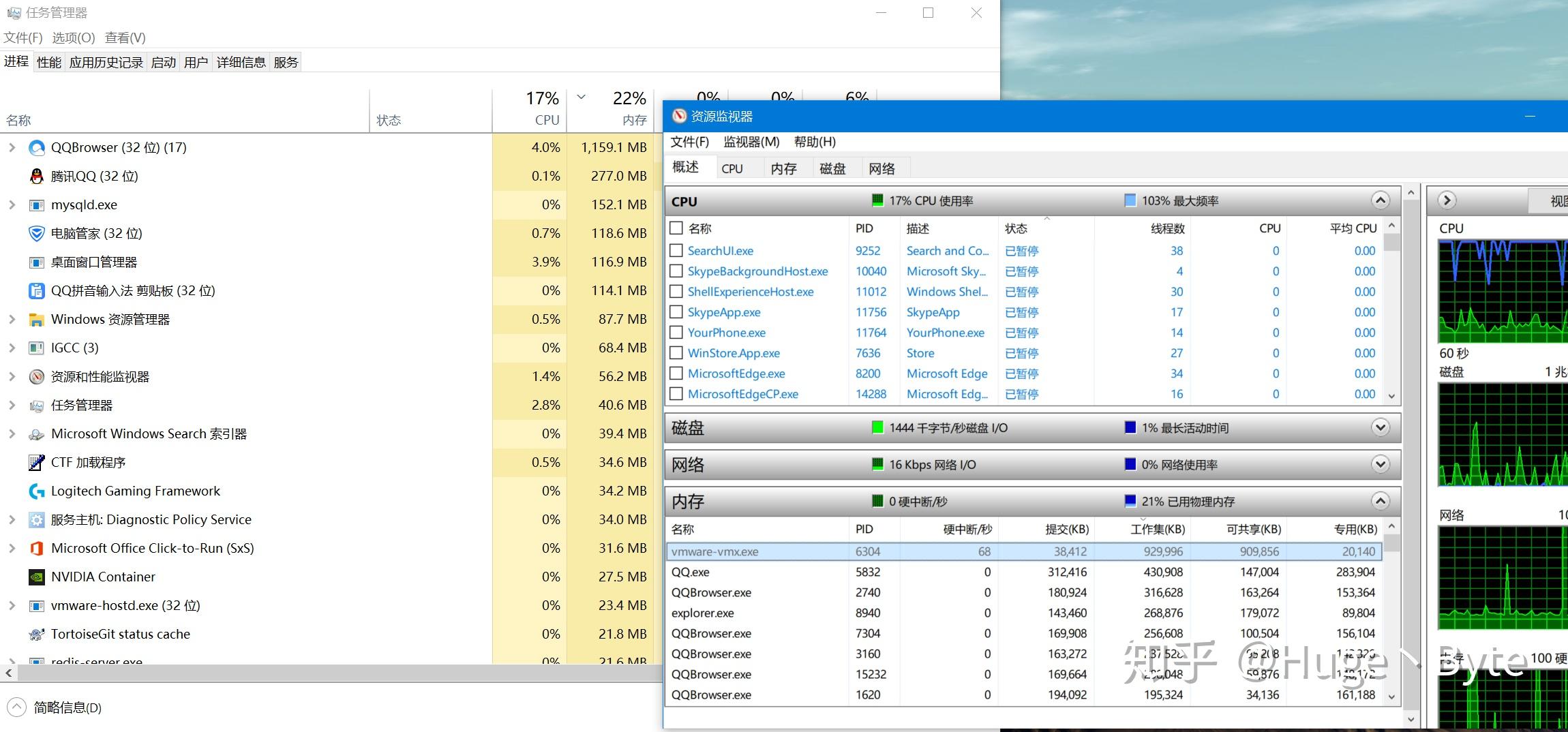Expand the QQBrowser process group
1568x732 pixels.
pyautogui.click(x=12, y=147)
